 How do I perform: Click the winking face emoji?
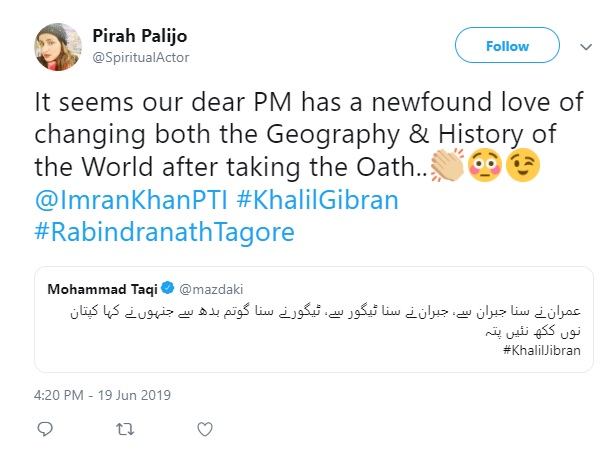(521, 168)
